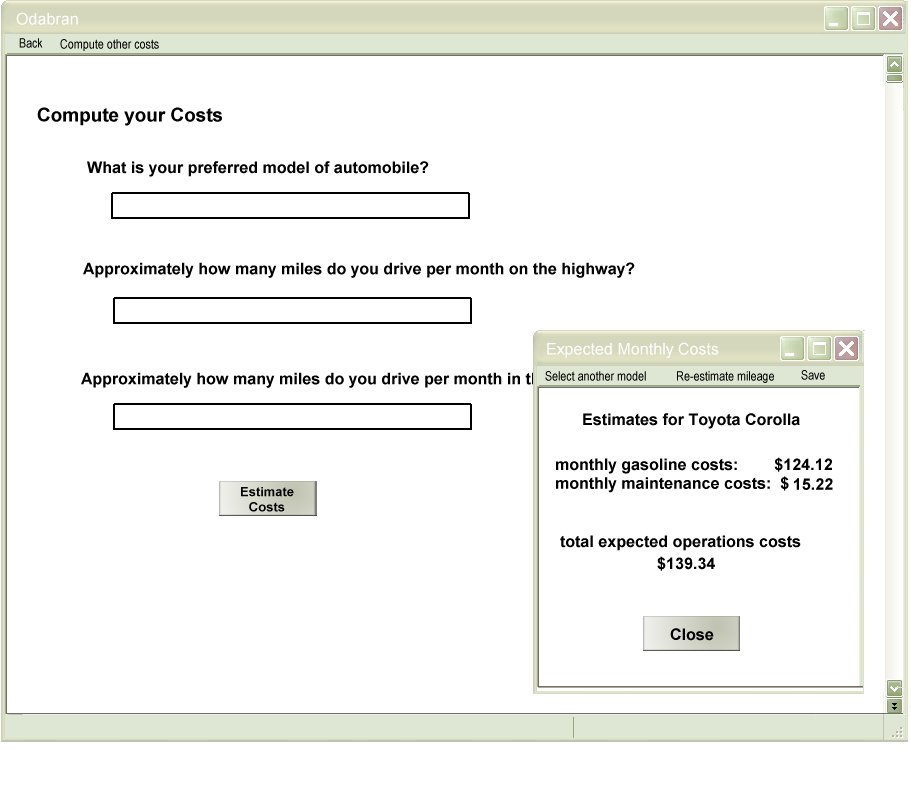911x790 pixels.
Task: Click the preferred automobile model input field
Action: tap(290, 206)
